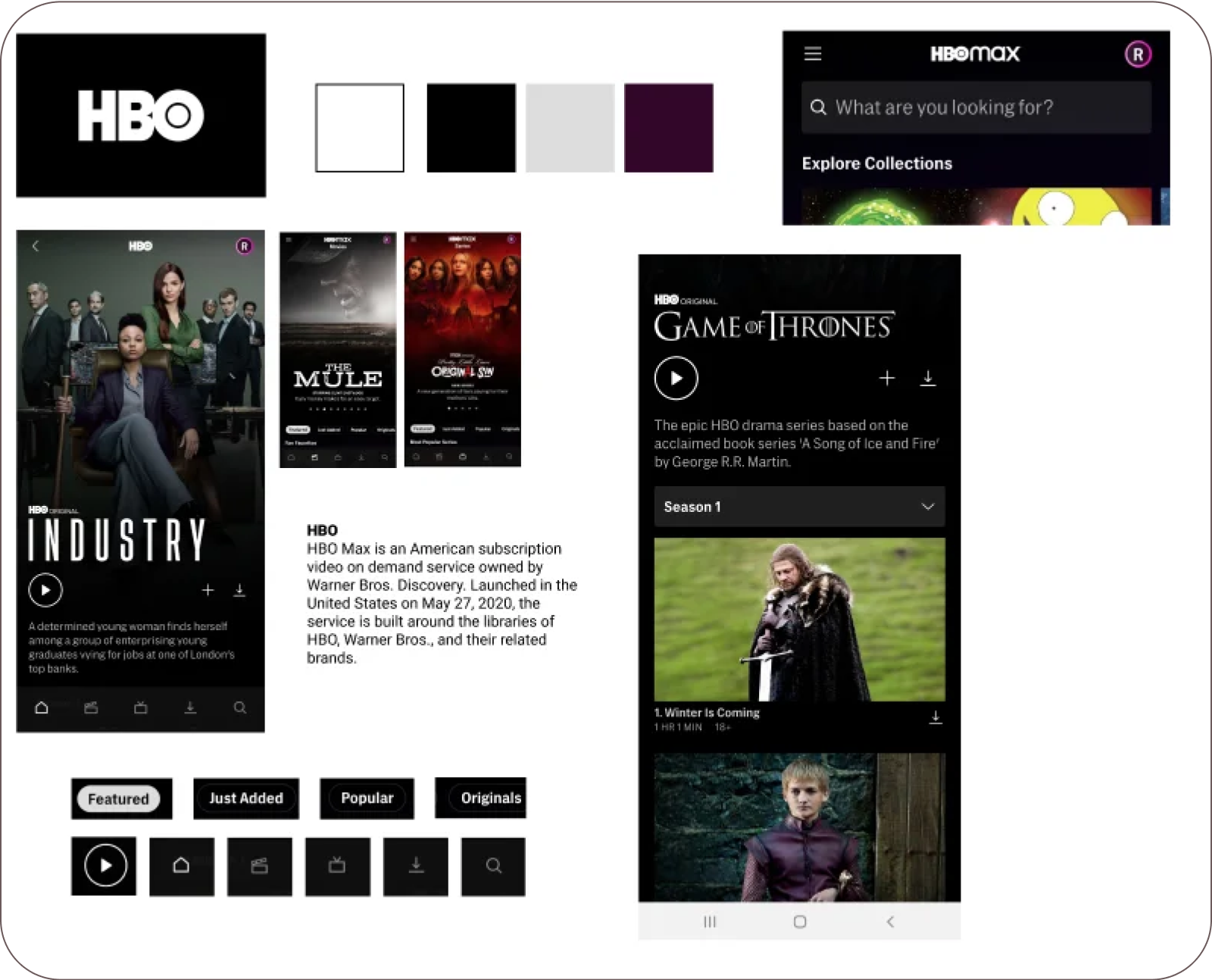Select the dark purple color swatch
1212x980 pixels.
click(668, 128)
